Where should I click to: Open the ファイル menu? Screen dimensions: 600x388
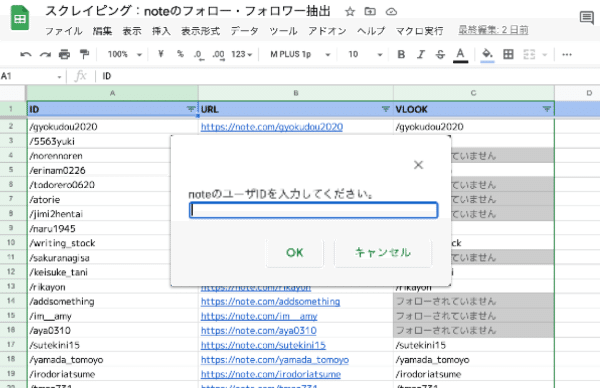point(64,31)
